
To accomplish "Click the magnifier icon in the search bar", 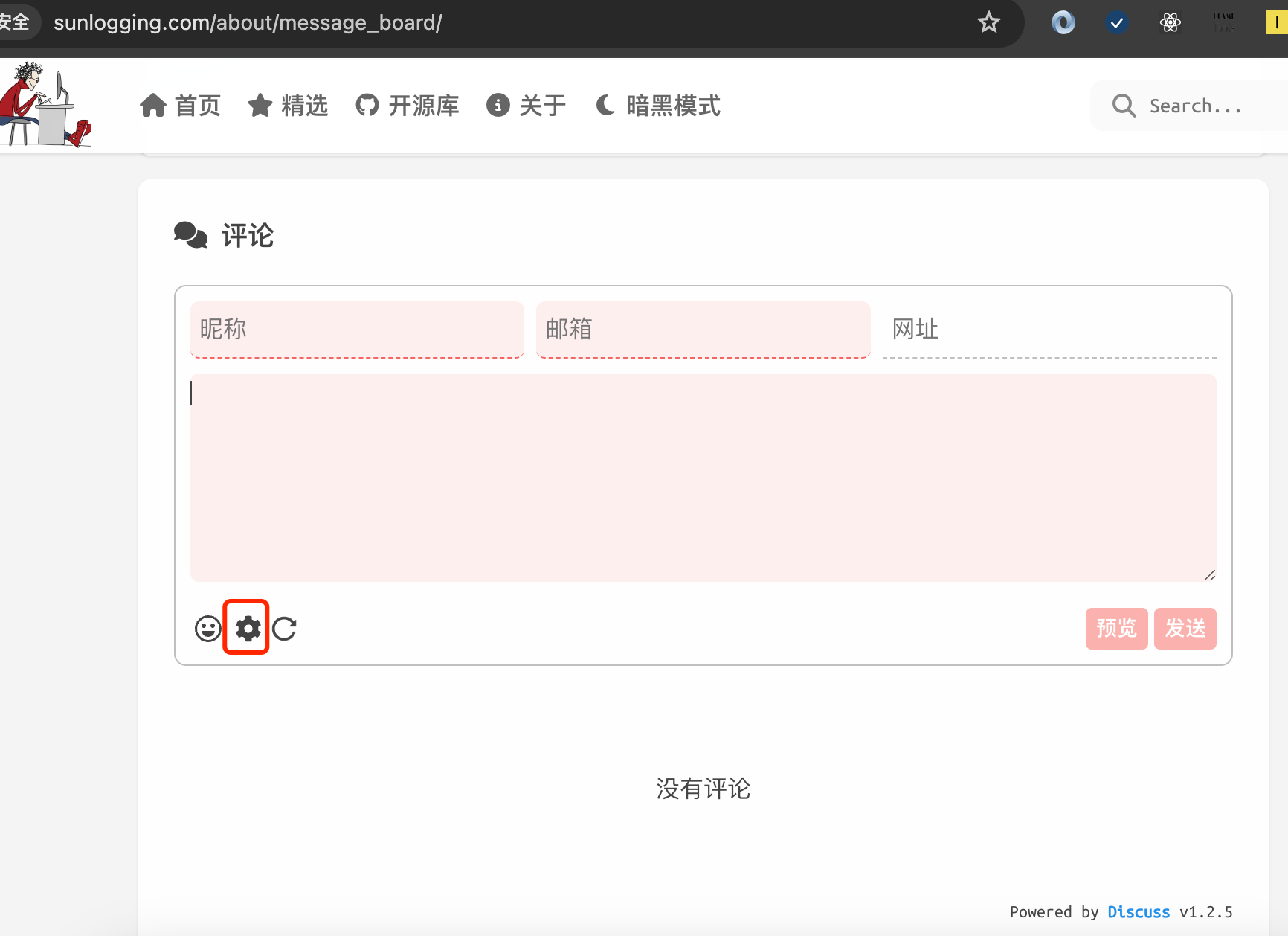I will click(1123, 106).
